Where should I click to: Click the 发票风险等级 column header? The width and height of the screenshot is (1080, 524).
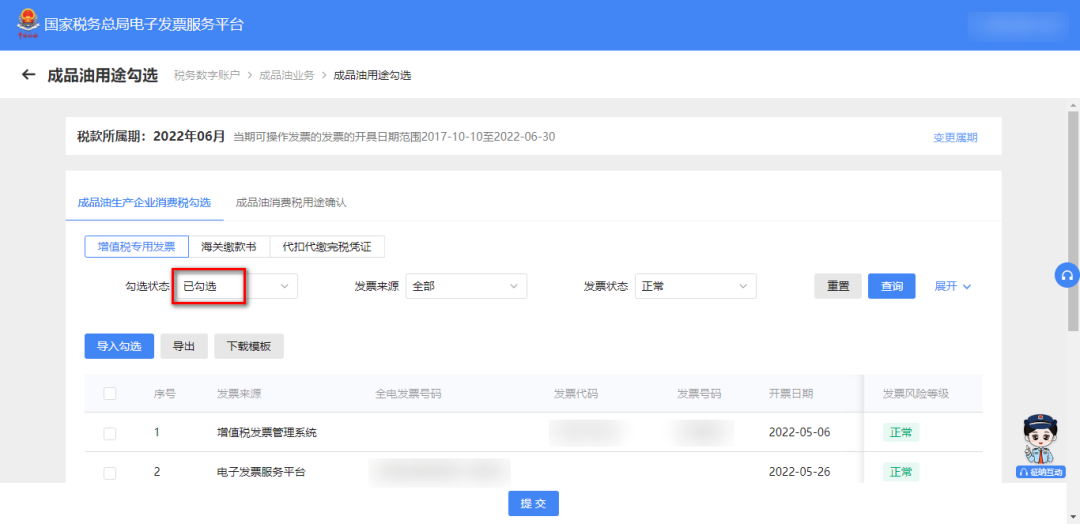click(916, 394)
